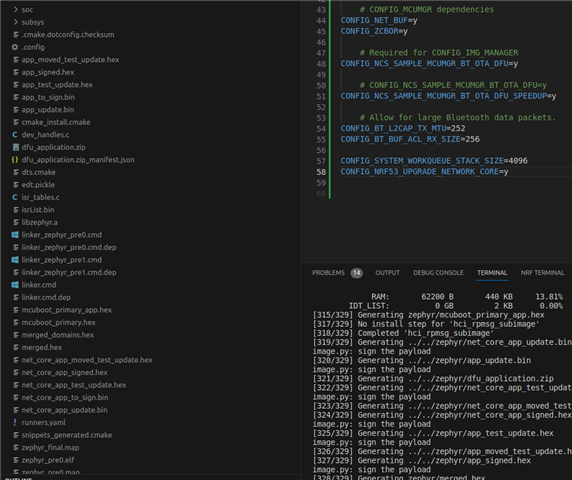This screenshot has height=480, width=572.
Task: Switch to the PROBLEMS tab
Action: coord(328,273)
